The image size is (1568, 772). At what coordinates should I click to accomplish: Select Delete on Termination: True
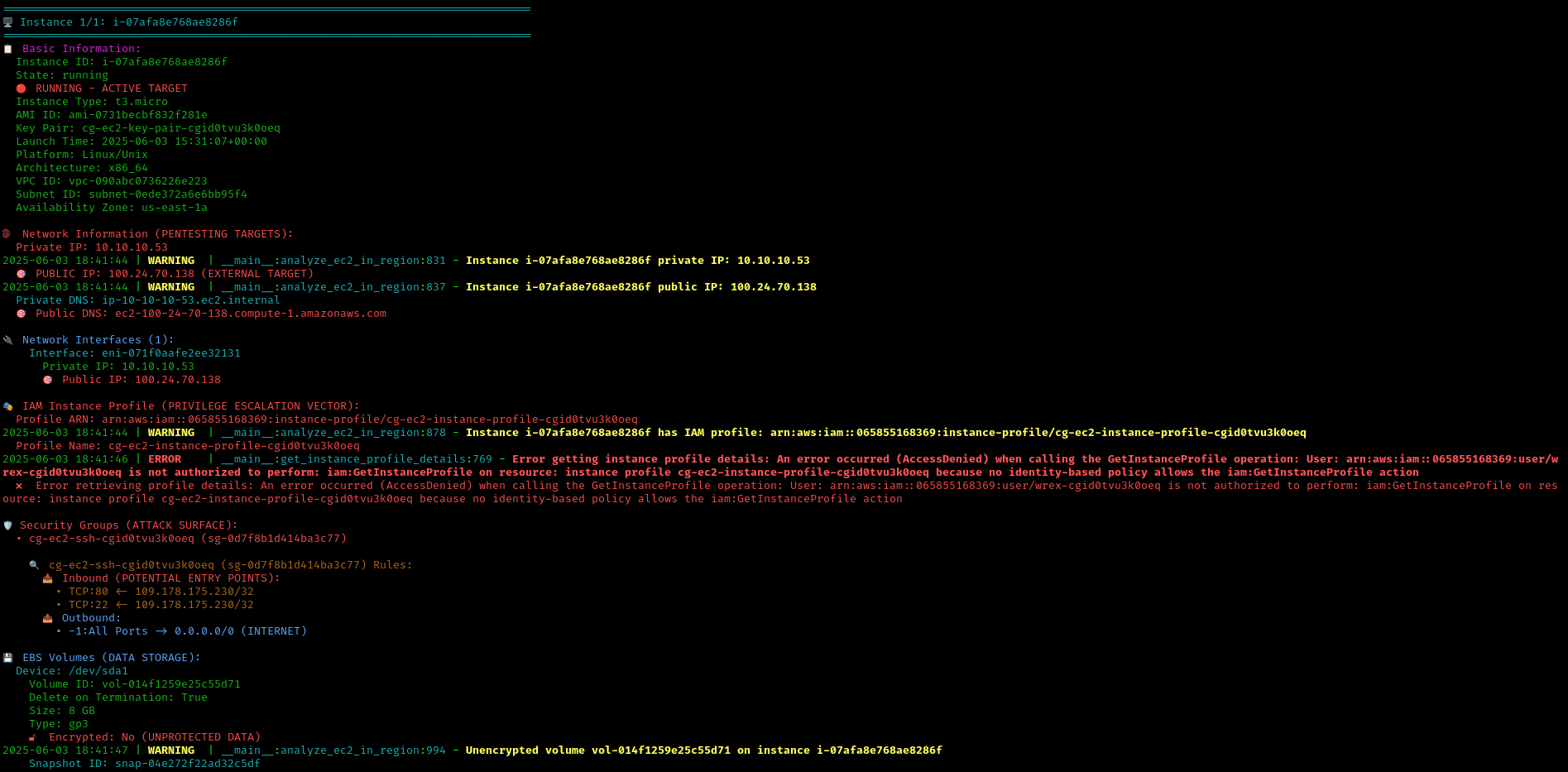click(118, 698)
